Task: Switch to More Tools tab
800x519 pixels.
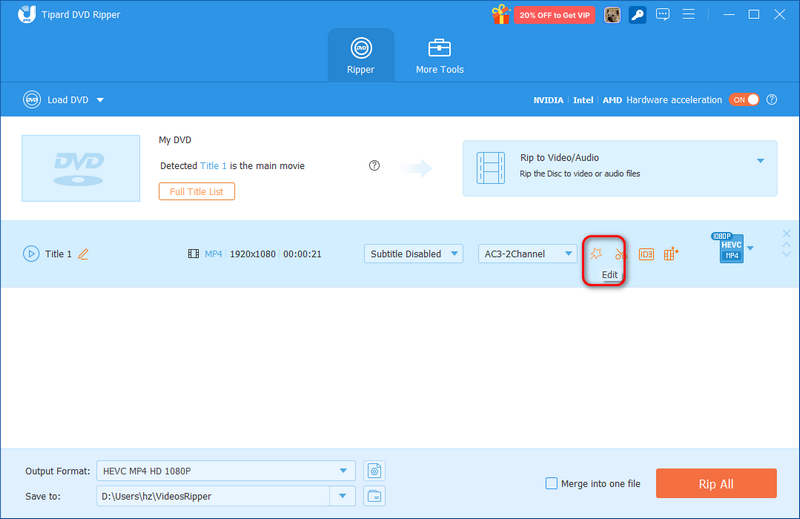Action: click(x=439, y=56)
